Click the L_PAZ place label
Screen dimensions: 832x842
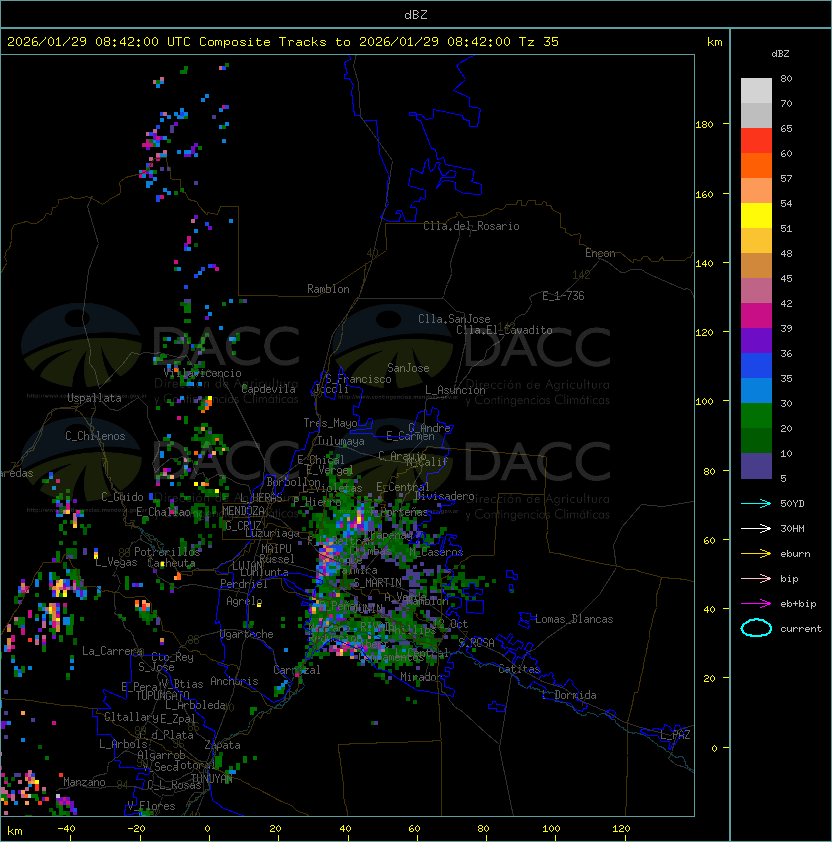click(675, 735)
